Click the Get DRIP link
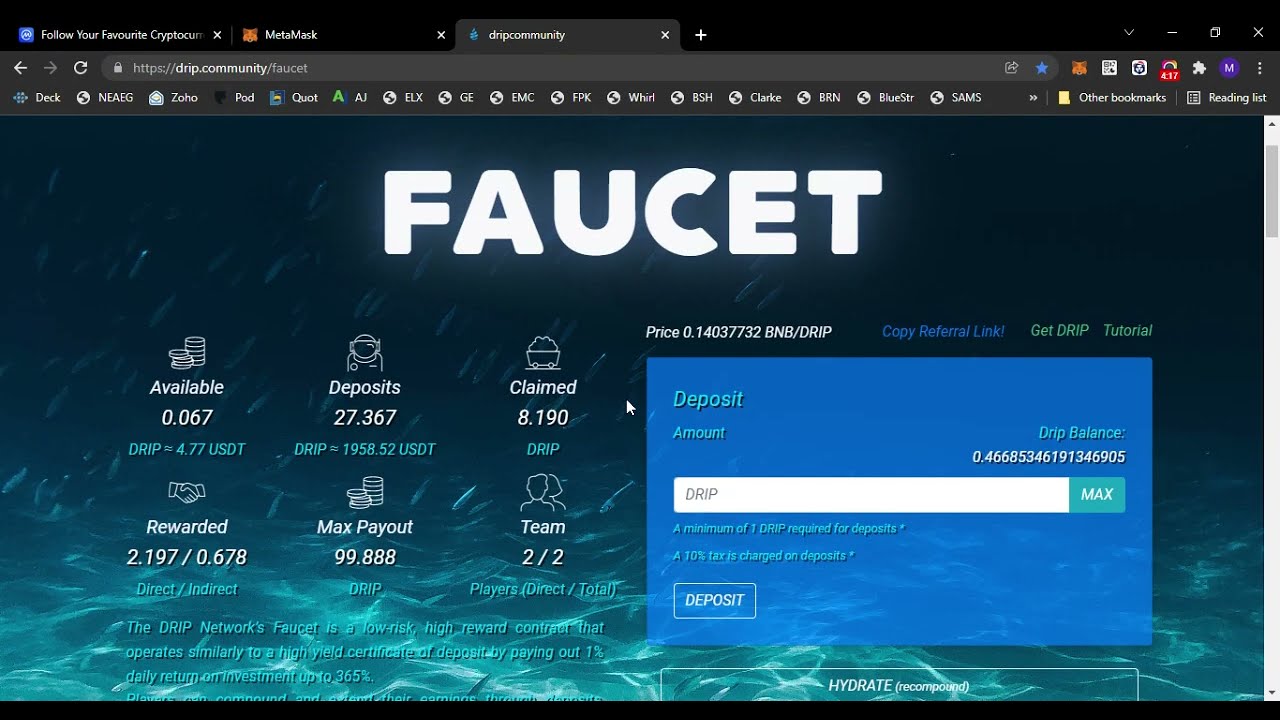Screen dimensions: 1280x720 [1059, 331]
